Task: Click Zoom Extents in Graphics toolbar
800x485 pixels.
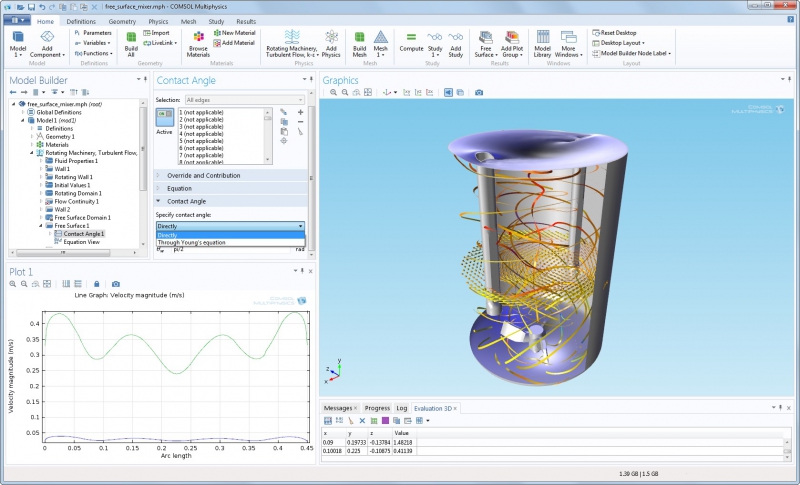Action: point(368,92)
